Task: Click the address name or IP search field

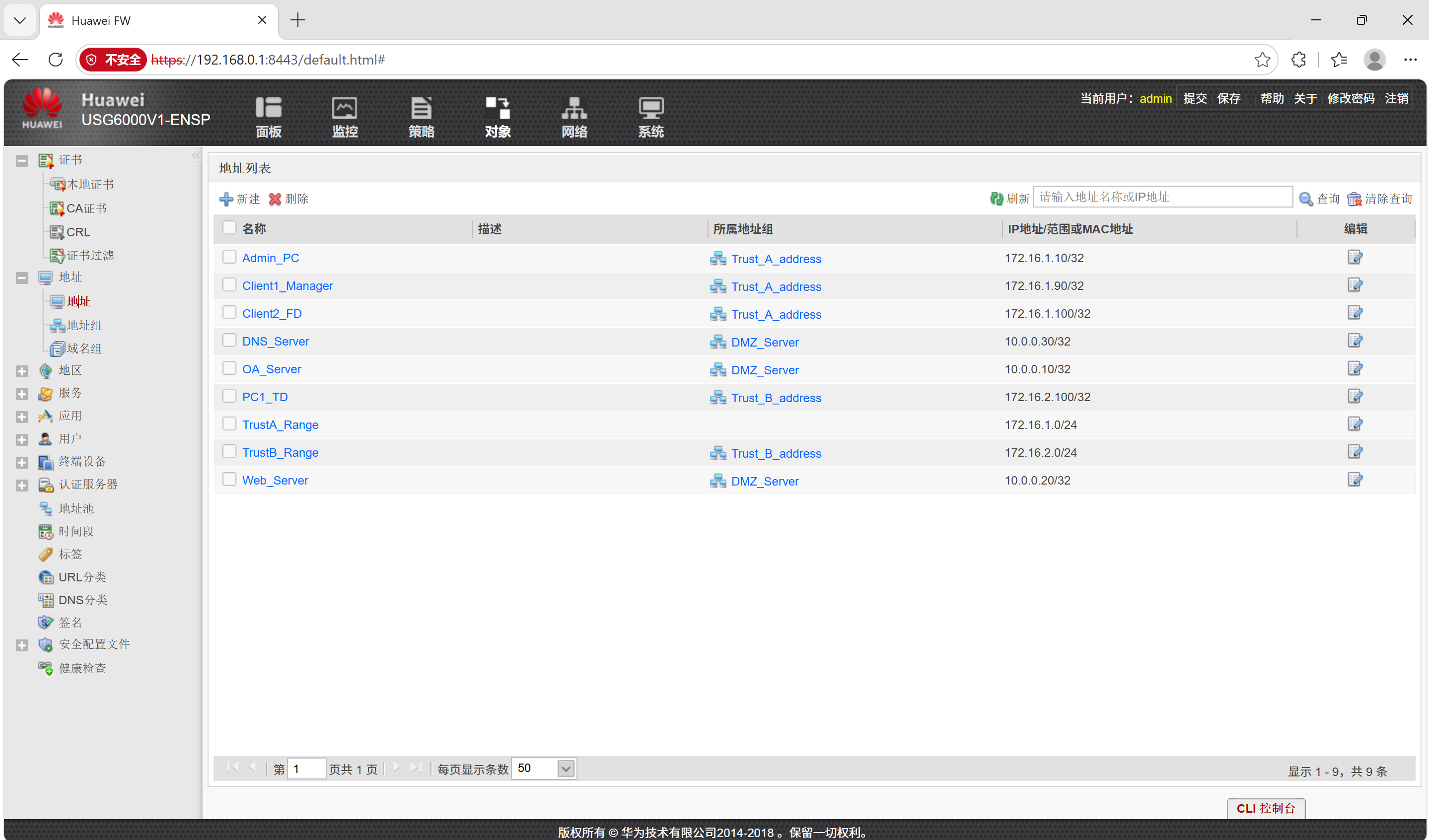Action: click(x=1162, y=197)
